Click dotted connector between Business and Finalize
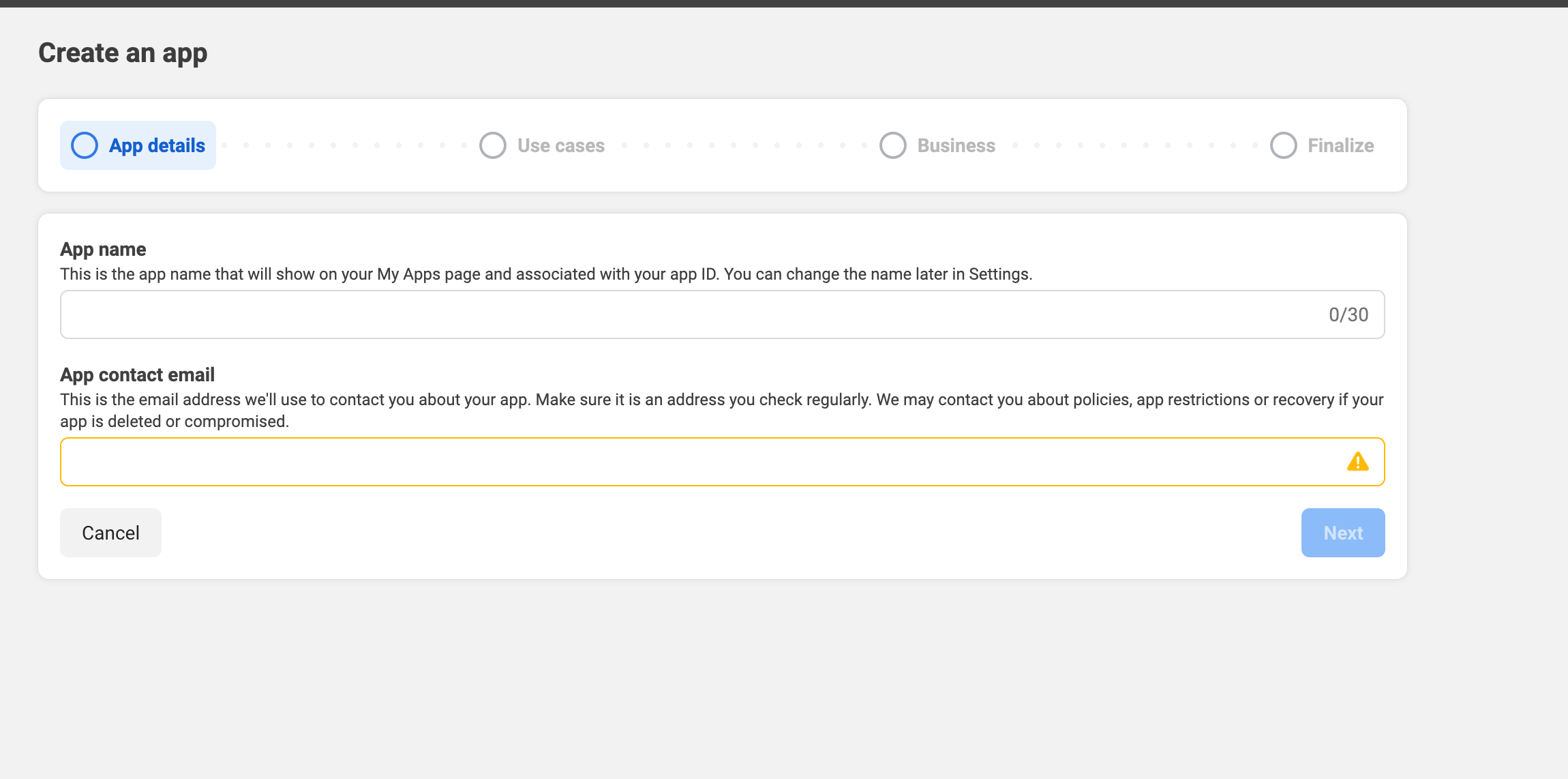This screenshot has height=779, width=1568. (1134, 145)
